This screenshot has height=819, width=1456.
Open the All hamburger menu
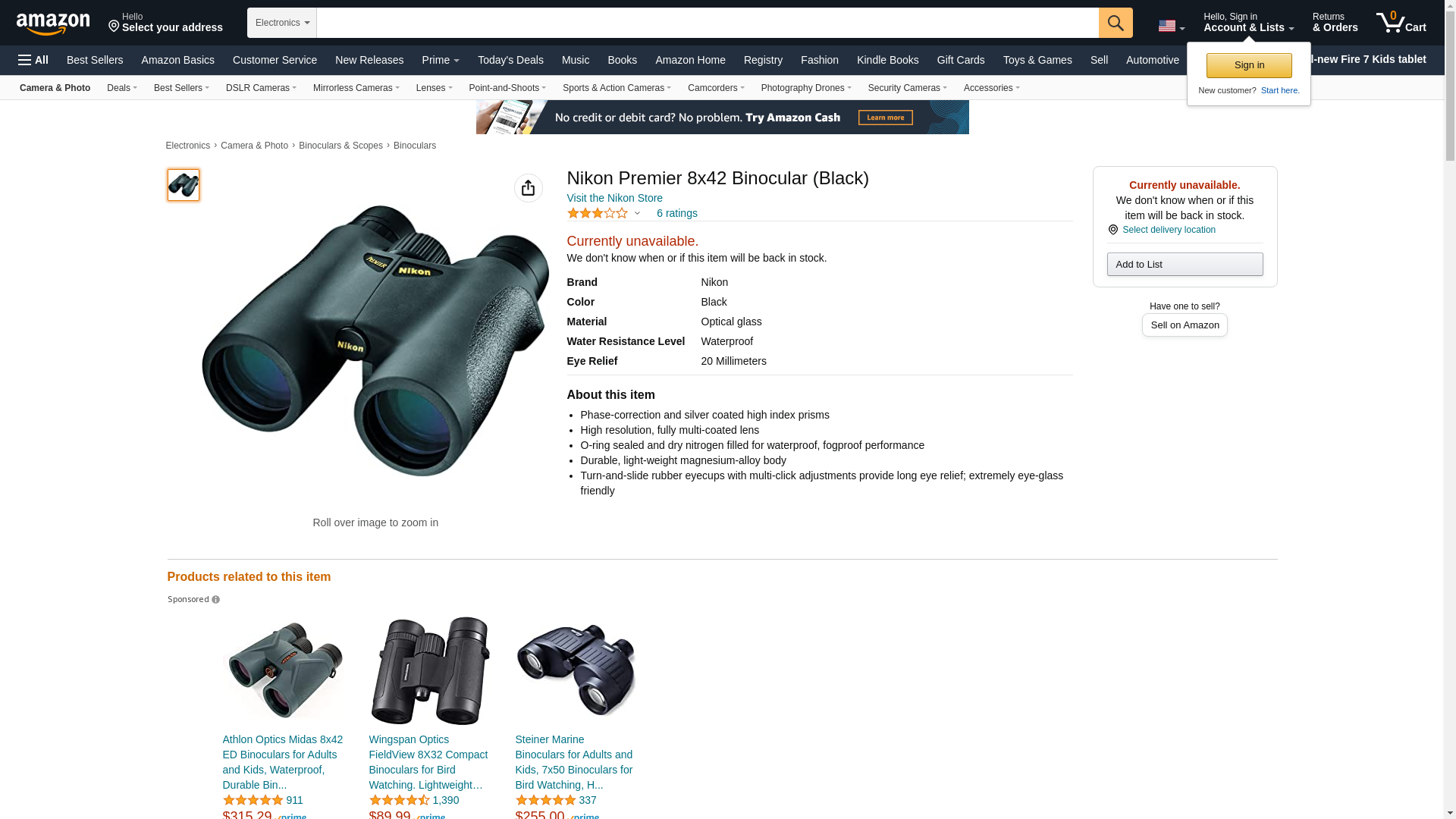[33, 60]
